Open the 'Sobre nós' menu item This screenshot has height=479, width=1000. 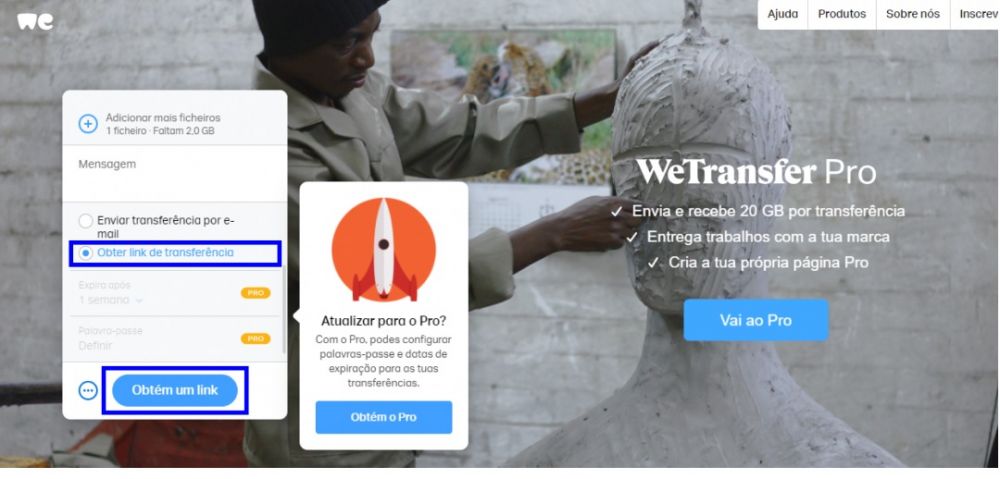913,14
